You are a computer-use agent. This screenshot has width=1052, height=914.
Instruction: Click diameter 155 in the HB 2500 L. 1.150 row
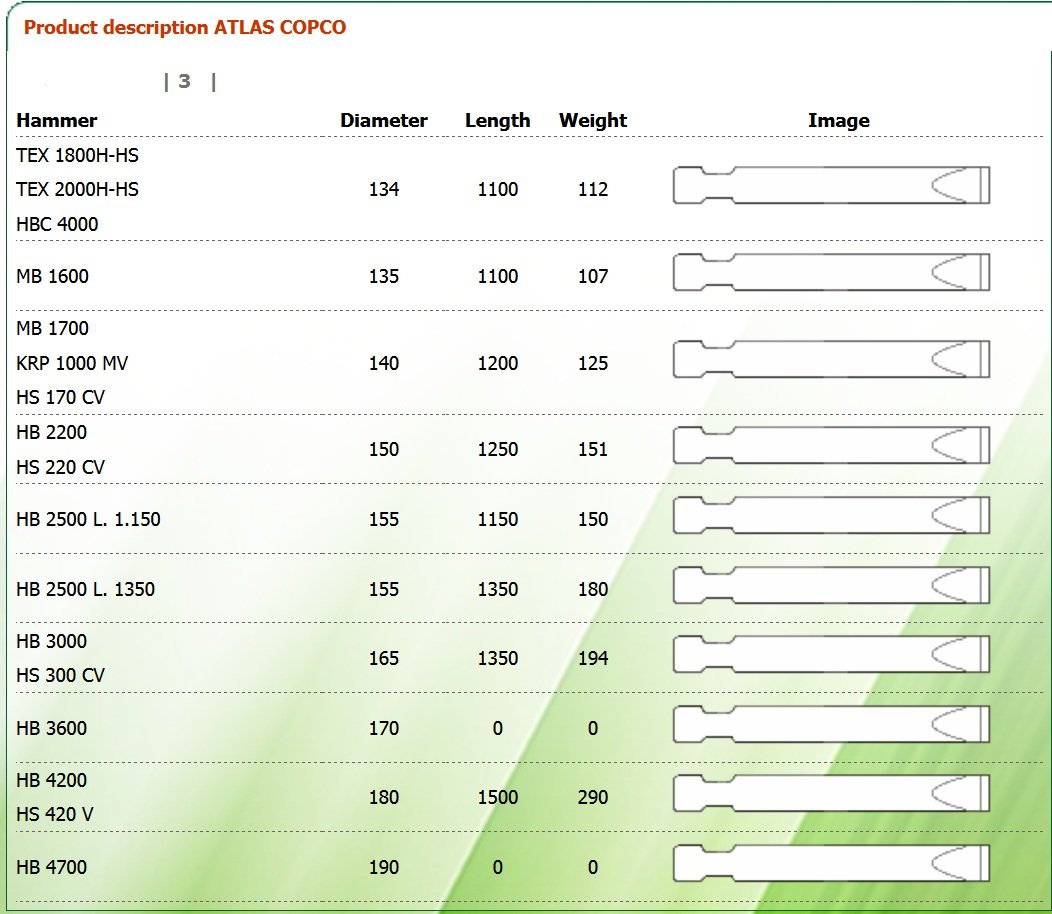tap(384, 519)
